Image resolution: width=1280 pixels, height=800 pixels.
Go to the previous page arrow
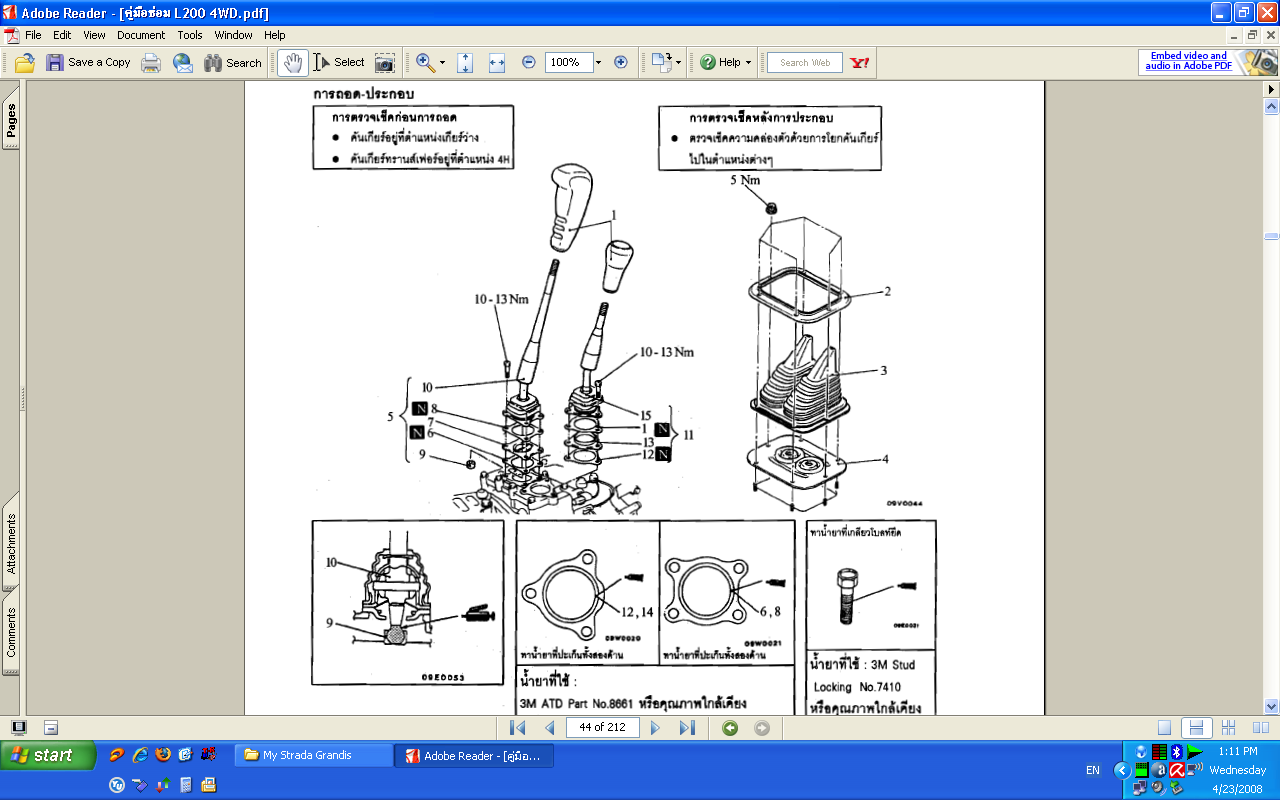(549, 728)
